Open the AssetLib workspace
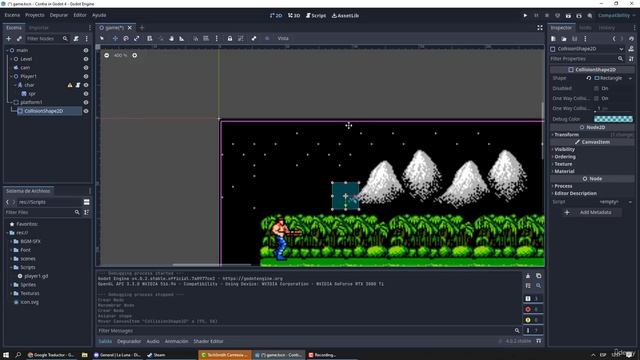The height and width of the screenshot is (360, 640). pyautogui.click(x=345, y=16)
